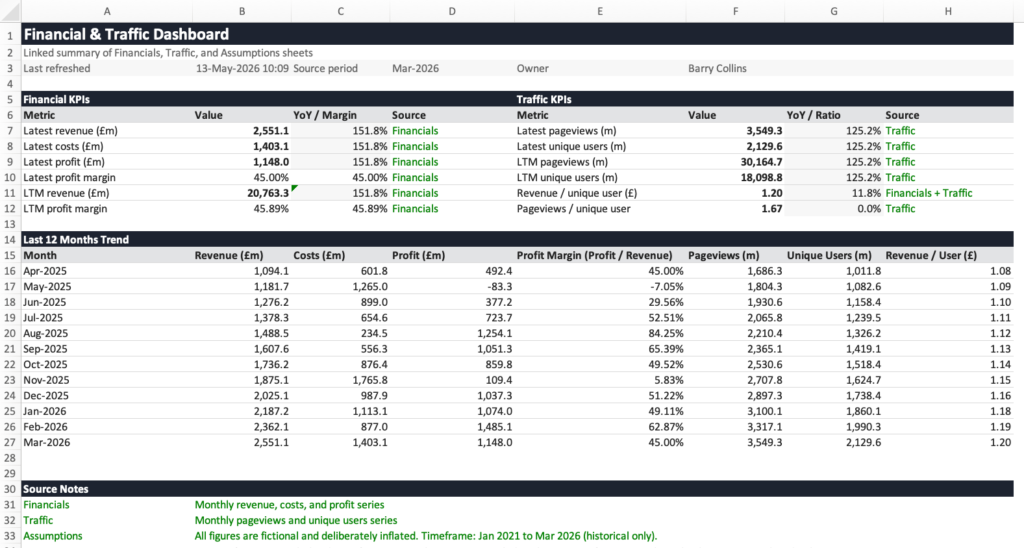
Task: Select the 13-May-2026 10:09 timestamp cell
Action: point(242,69)
